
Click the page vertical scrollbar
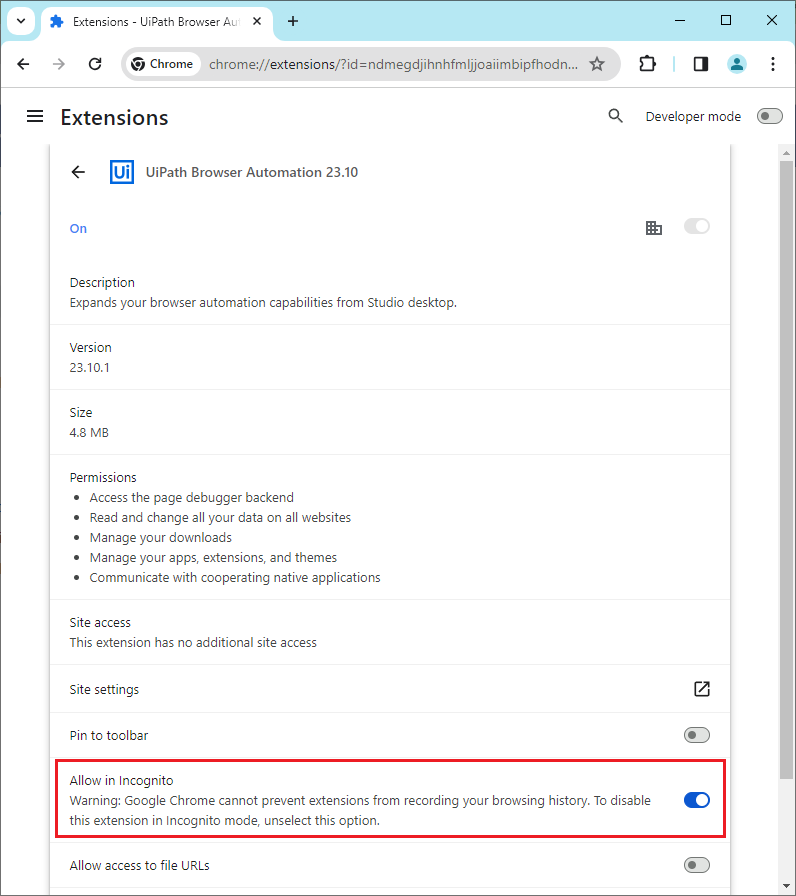coord(786,470)
